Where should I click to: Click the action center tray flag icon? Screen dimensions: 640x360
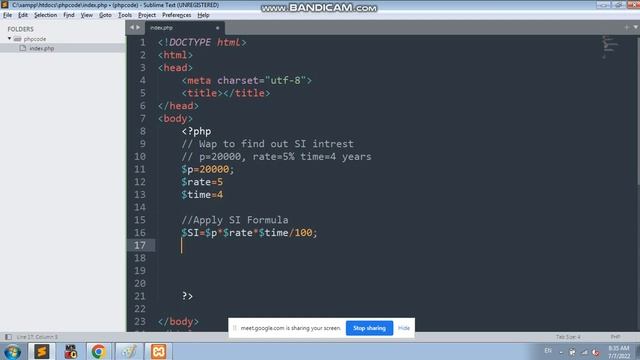[572, 352]
